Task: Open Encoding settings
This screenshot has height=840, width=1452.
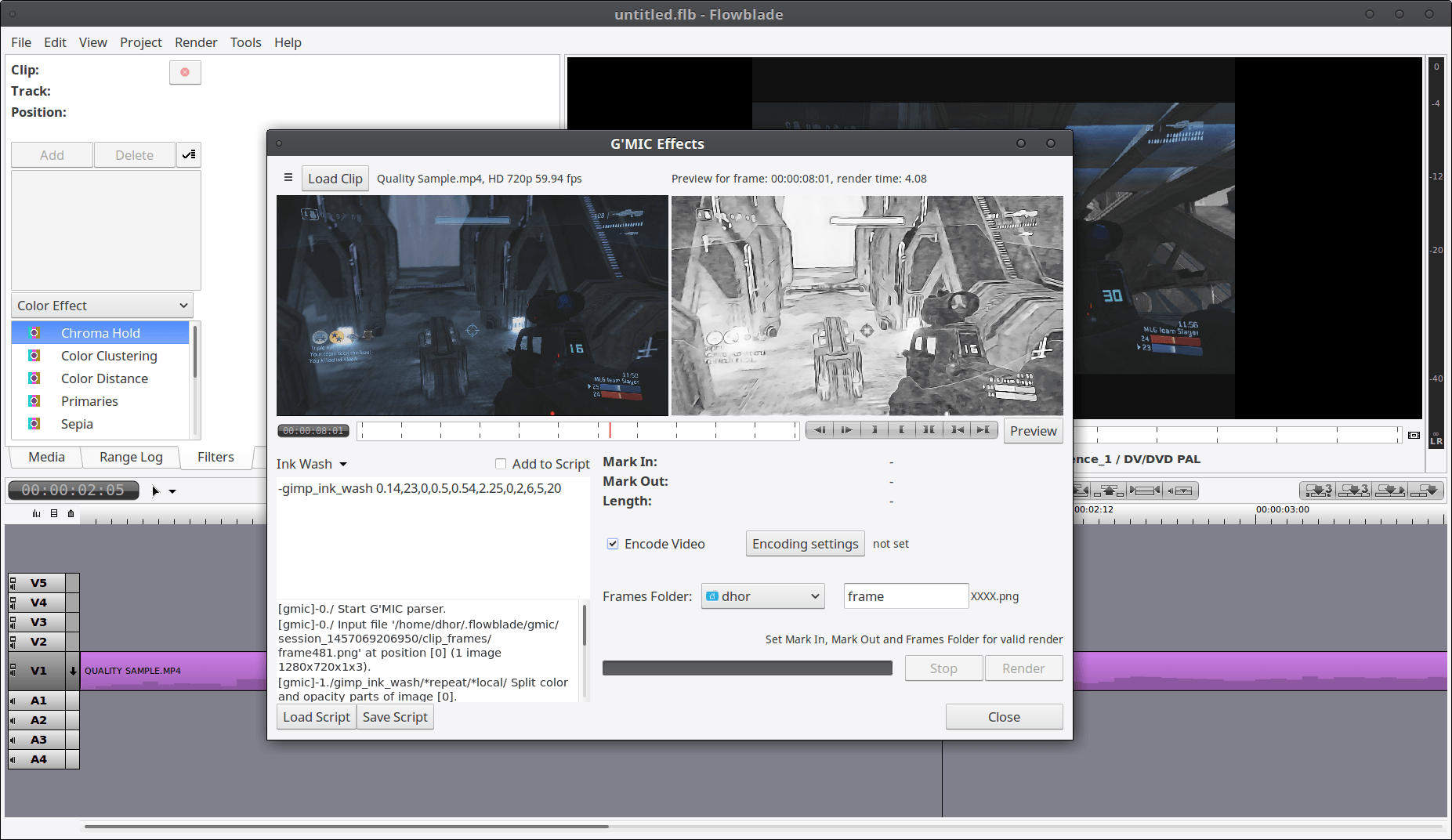Action: tap(805, 544)
